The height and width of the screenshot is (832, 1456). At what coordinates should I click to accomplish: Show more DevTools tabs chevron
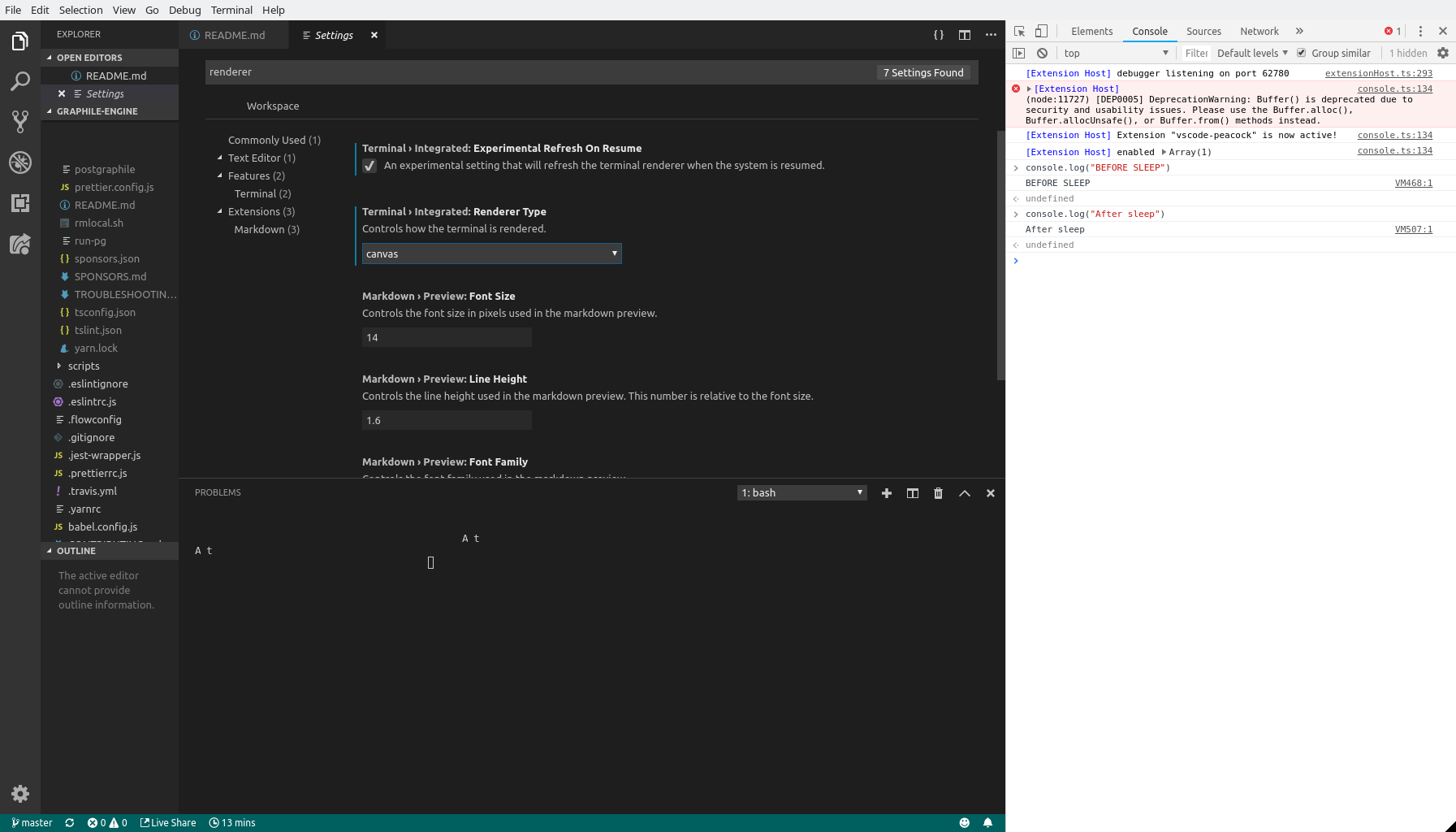[1299, 31]
